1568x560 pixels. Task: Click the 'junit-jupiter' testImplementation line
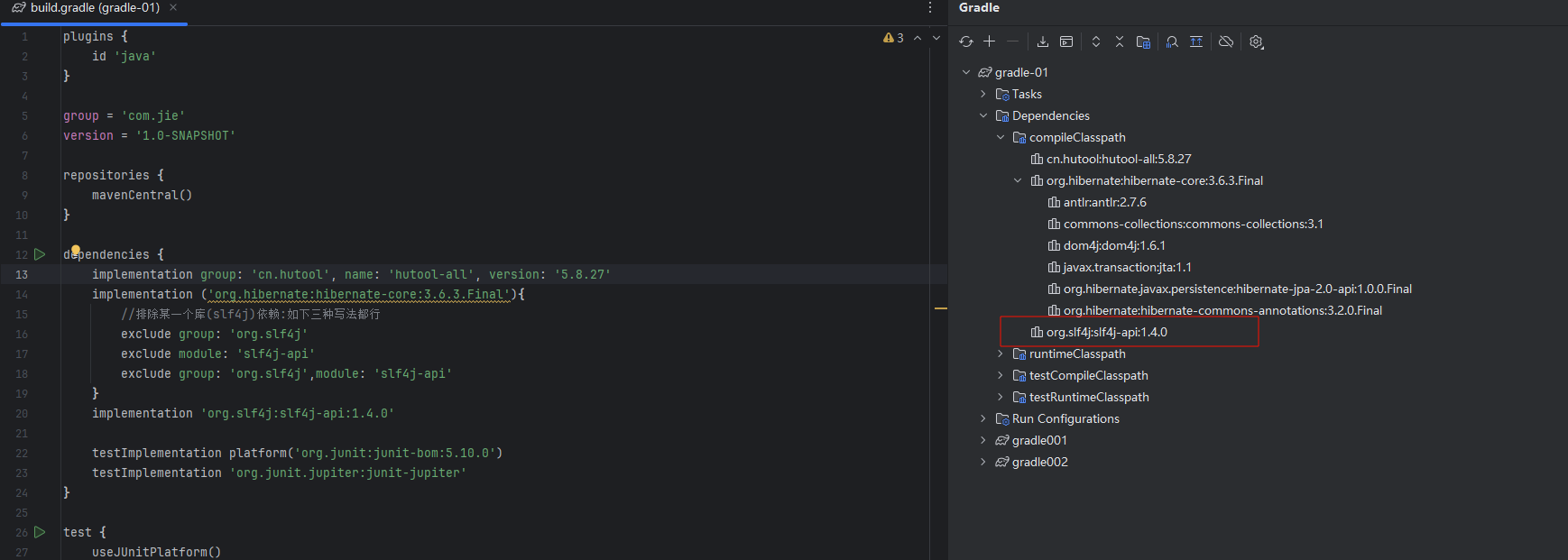point(279,473)
